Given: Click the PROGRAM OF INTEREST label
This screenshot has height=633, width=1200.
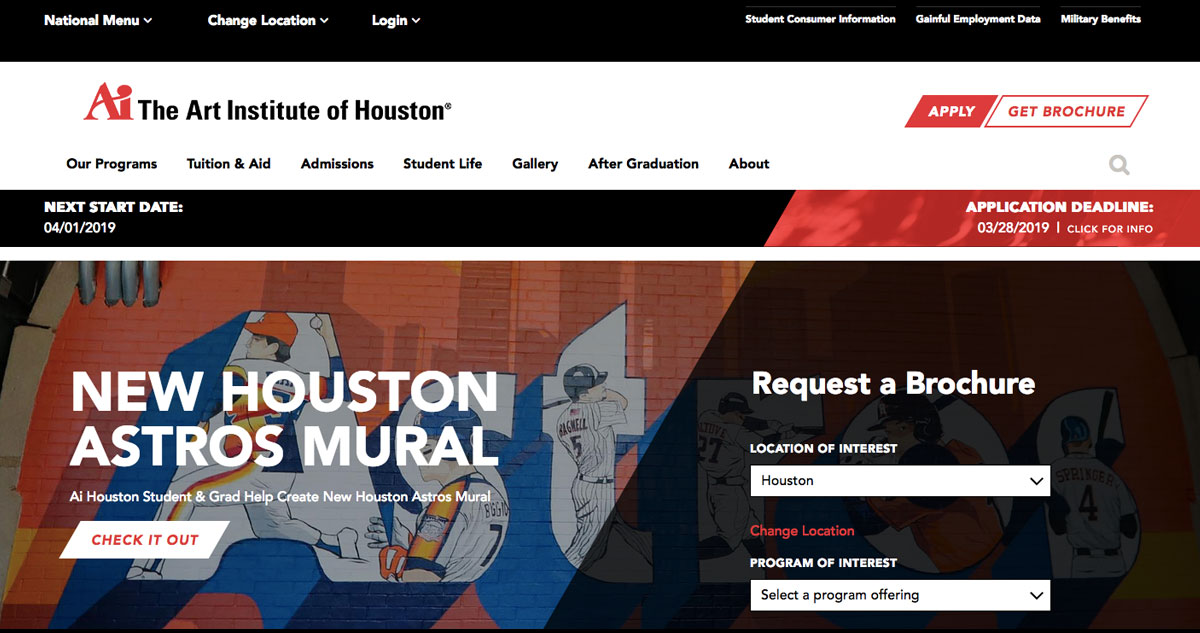Looking at the screenshot, I should 824,563.
